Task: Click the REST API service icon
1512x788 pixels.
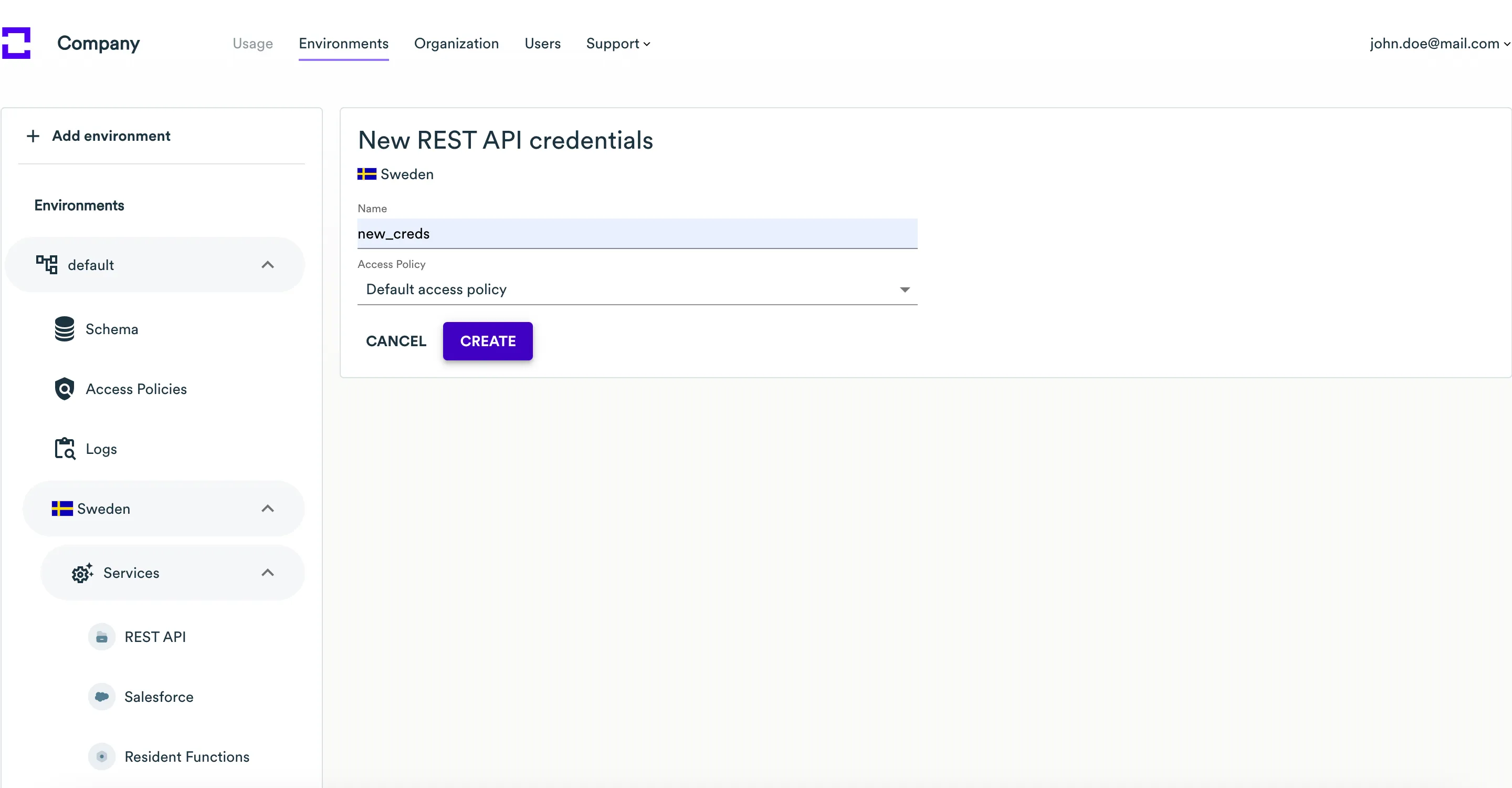Action: tap(101, 637)
